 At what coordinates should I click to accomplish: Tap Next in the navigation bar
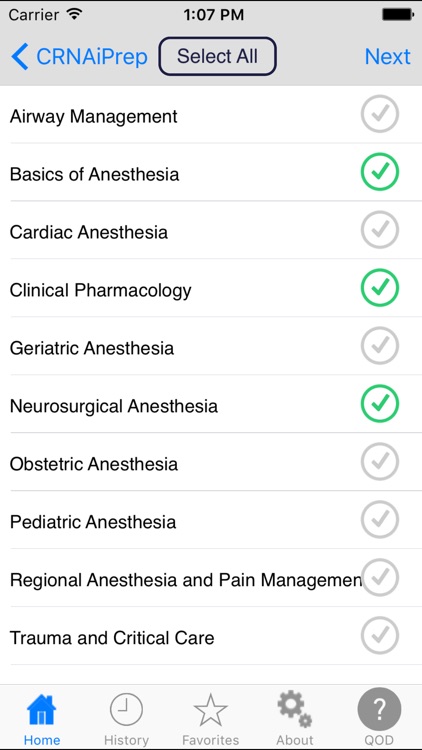click(x=387, y=56)
